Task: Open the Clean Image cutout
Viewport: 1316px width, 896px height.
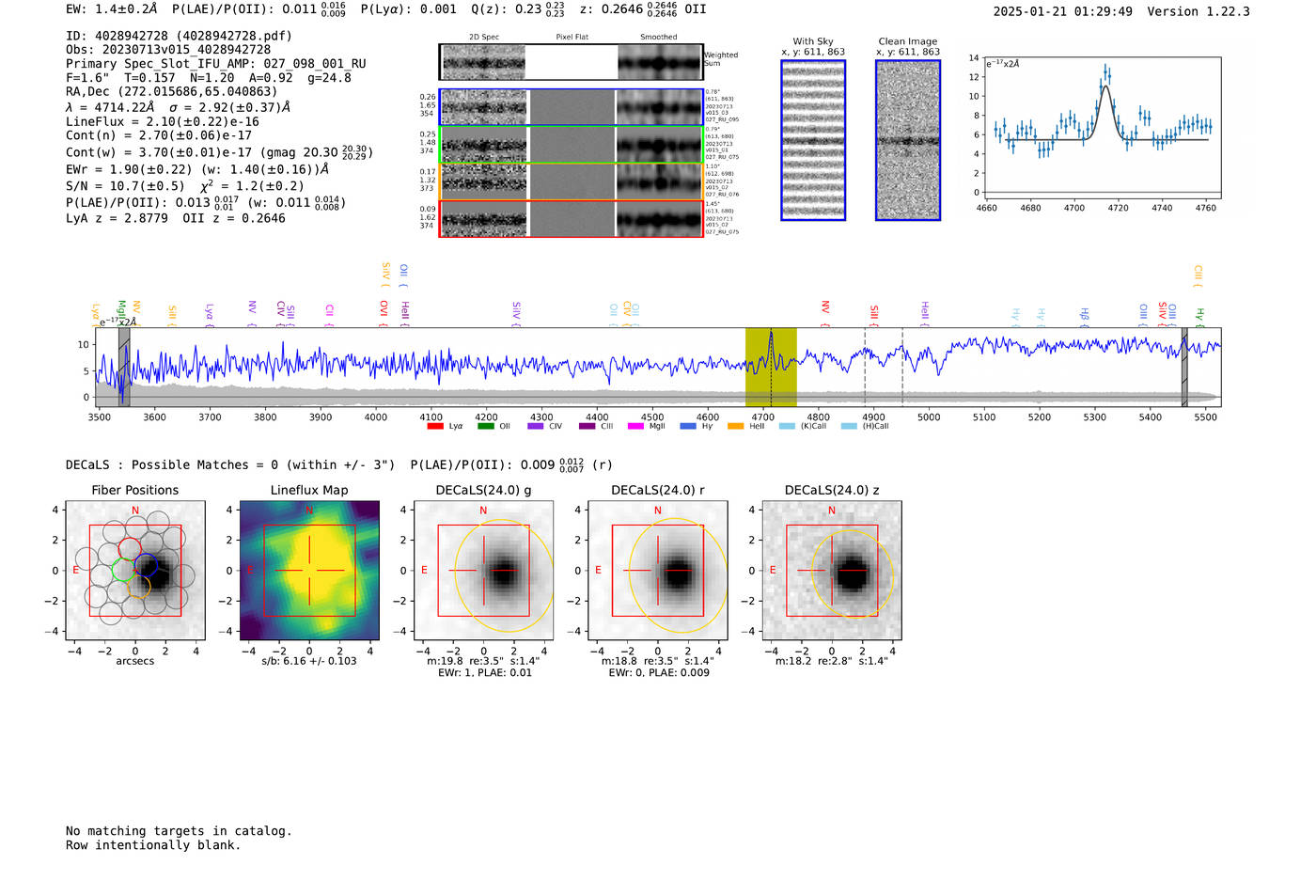Action: [908, 140]
